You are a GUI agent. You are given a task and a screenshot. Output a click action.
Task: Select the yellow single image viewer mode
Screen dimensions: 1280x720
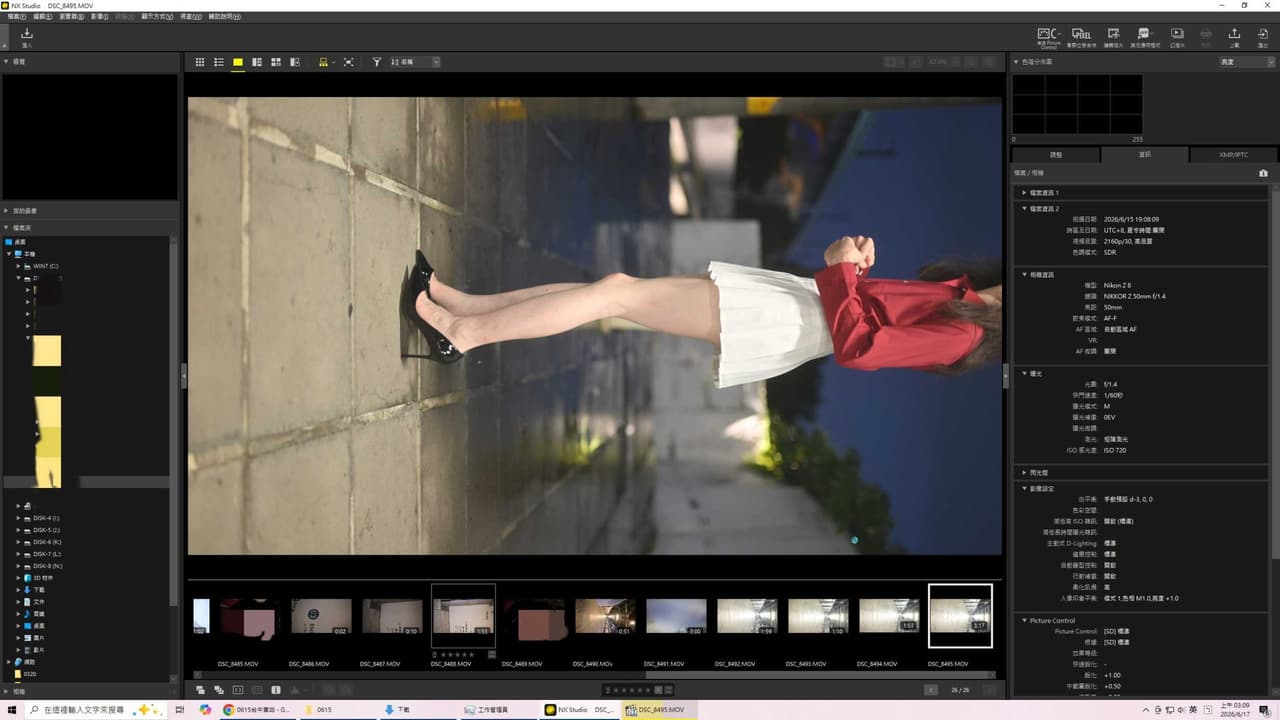[x=238, y=62]
